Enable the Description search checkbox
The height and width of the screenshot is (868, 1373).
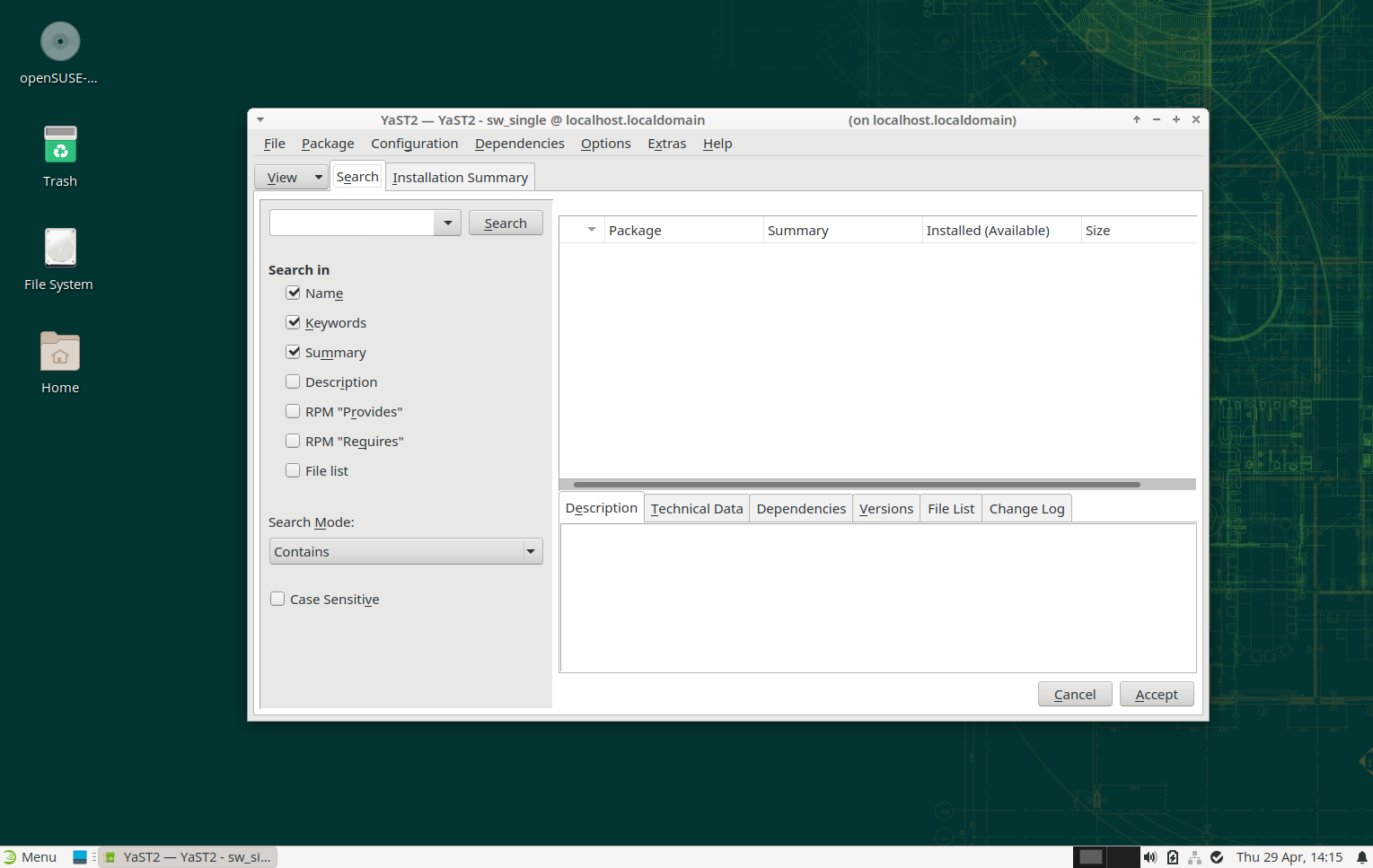(293, 381)
